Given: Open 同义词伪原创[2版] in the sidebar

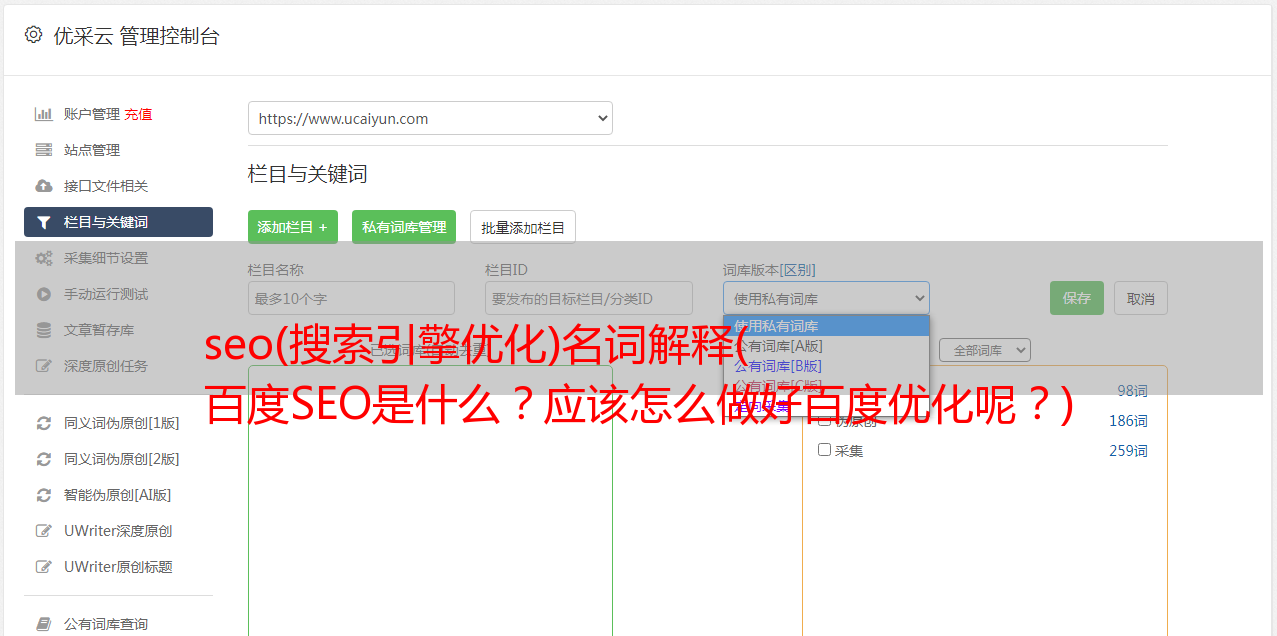Looking at the screenshot, I should click(x=122, y=459).
